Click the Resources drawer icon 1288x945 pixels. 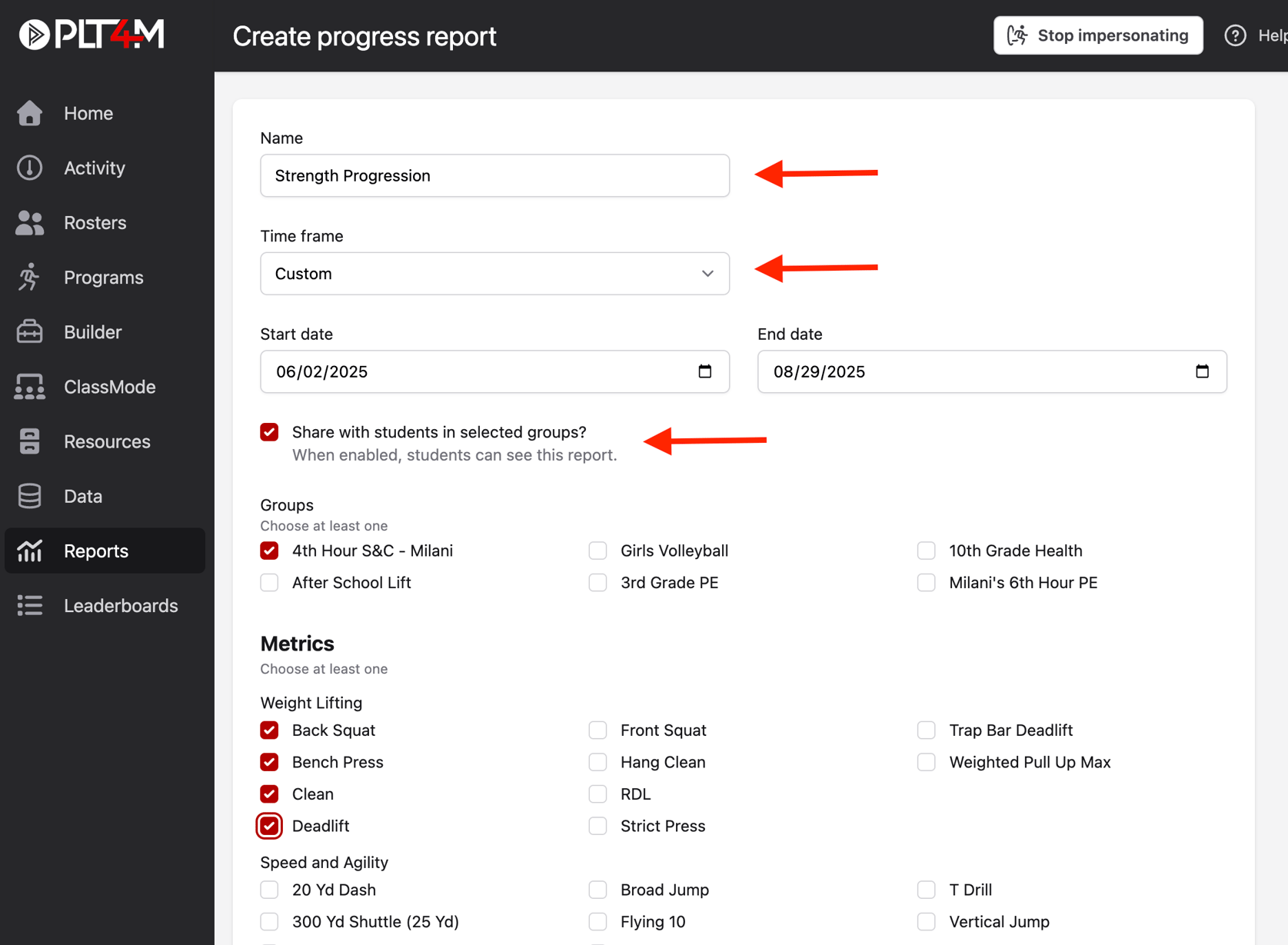[30, 441]
